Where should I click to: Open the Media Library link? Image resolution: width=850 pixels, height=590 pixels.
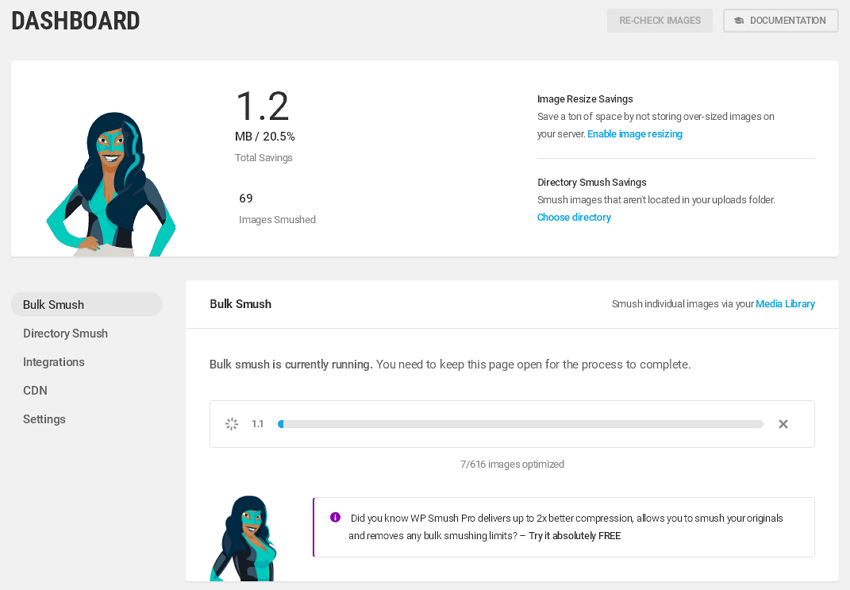tap(785, 304)
